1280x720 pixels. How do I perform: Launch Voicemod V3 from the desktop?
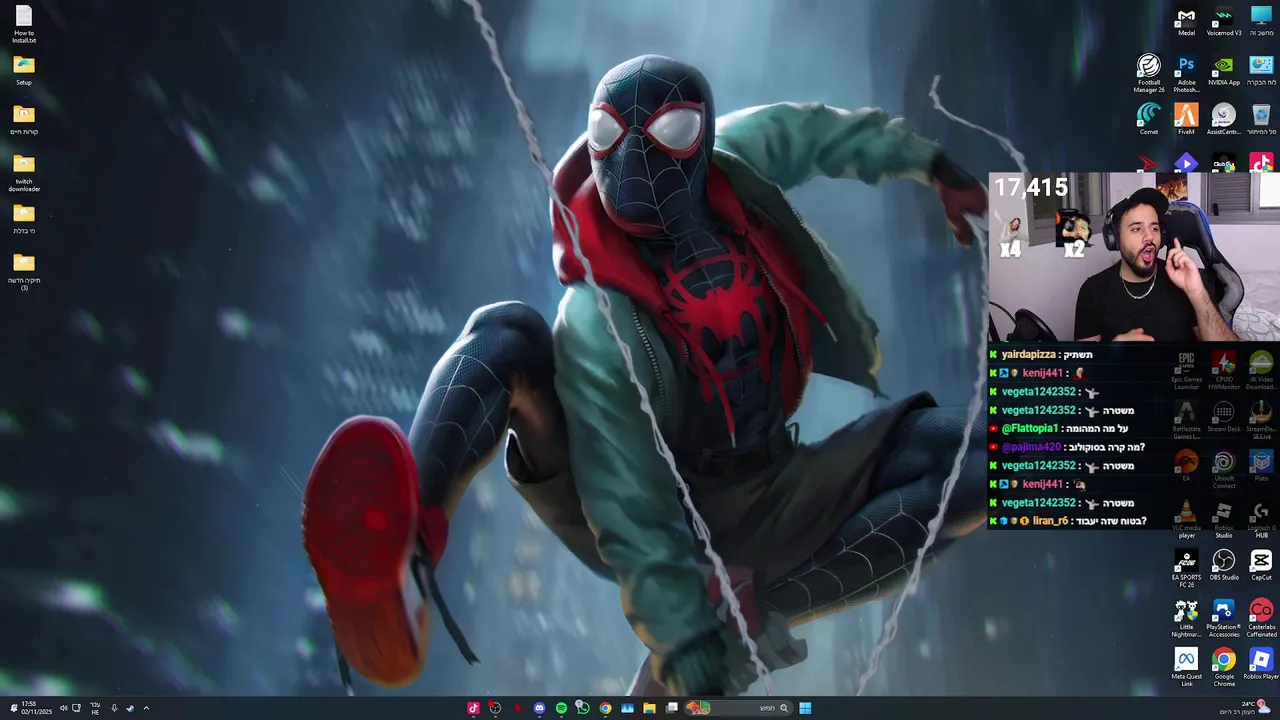pos(1224,22)
